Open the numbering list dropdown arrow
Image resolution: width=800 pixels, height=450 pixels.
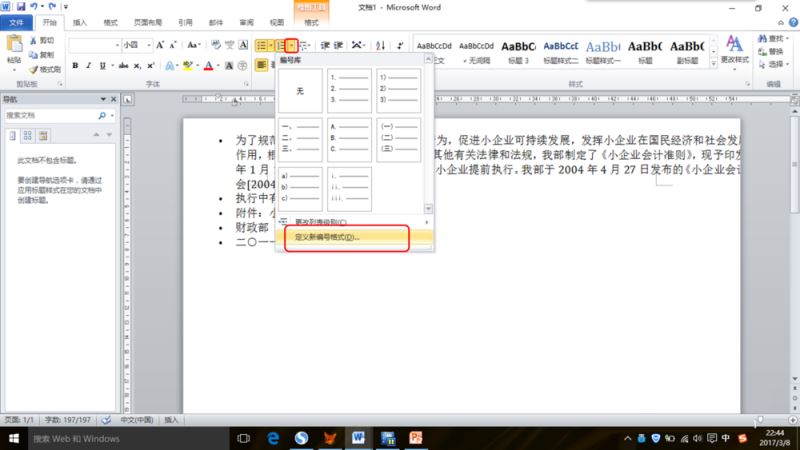291,45
